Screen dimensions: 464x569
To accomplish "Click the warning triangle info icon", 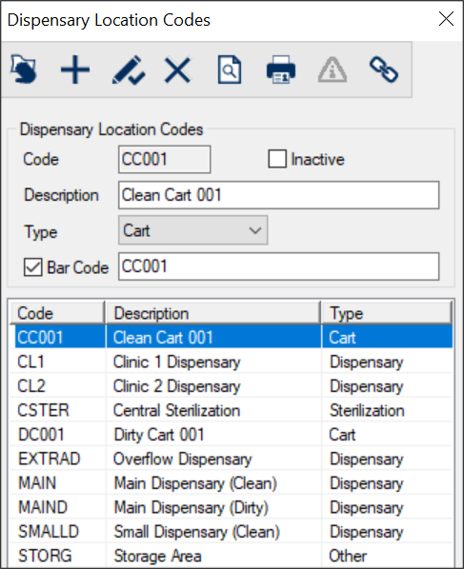I will coord(332,69).
